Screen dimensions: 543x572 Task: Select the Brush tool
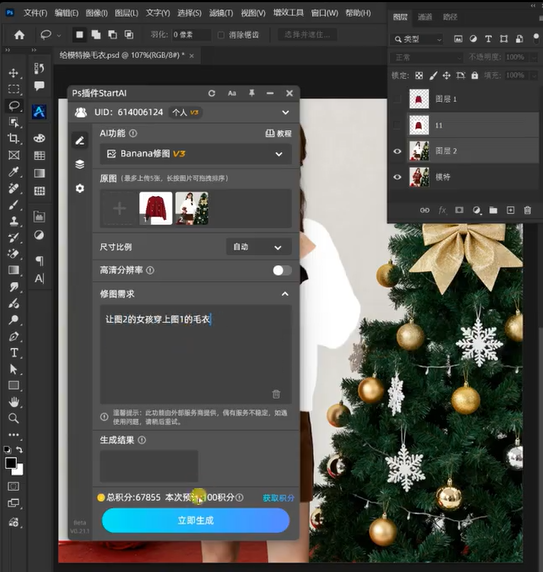click(x=14, y=205)
